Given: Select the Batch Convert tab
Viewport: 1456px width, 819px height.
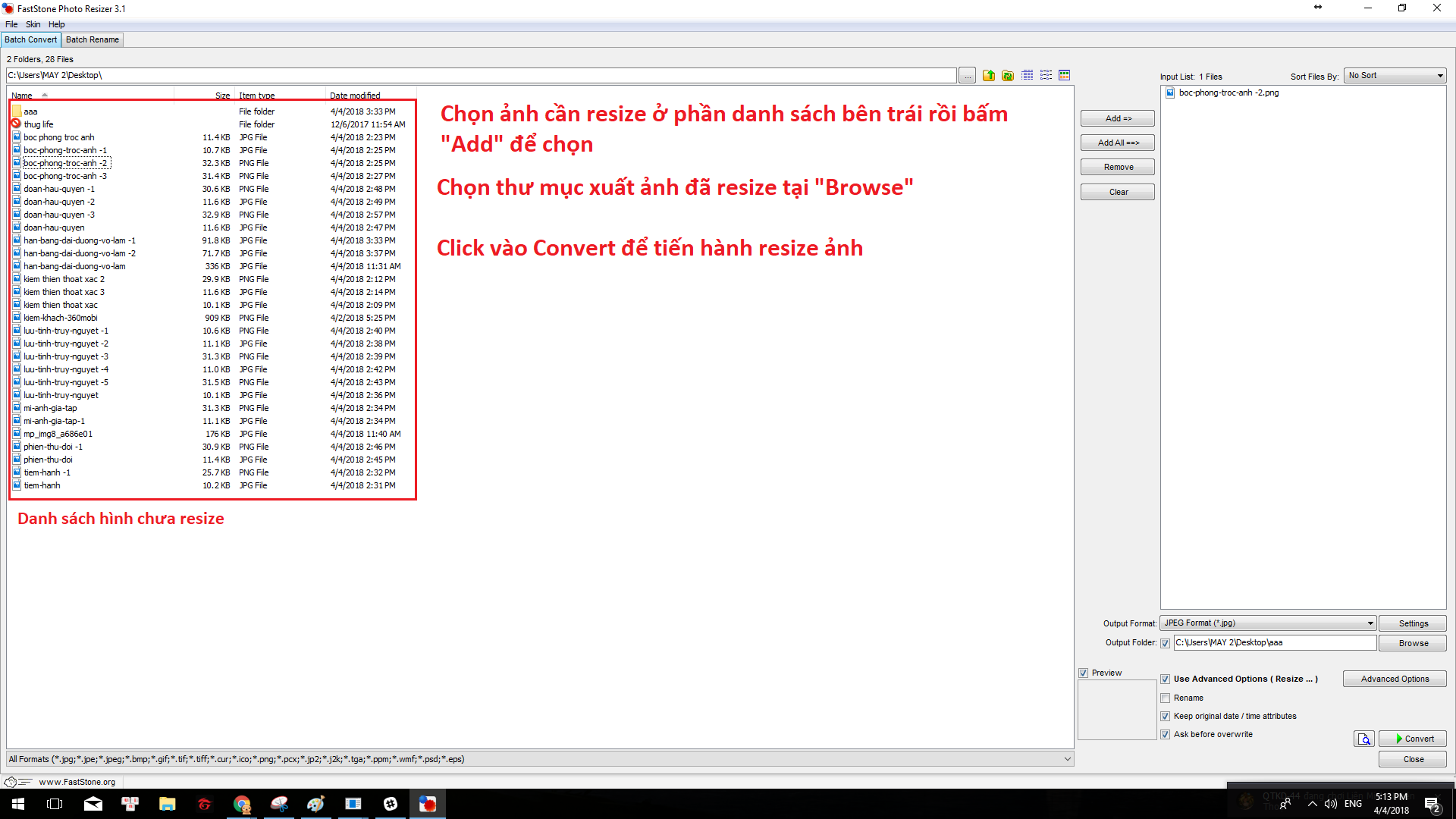Looking at the screenshot, I should 30,39.
